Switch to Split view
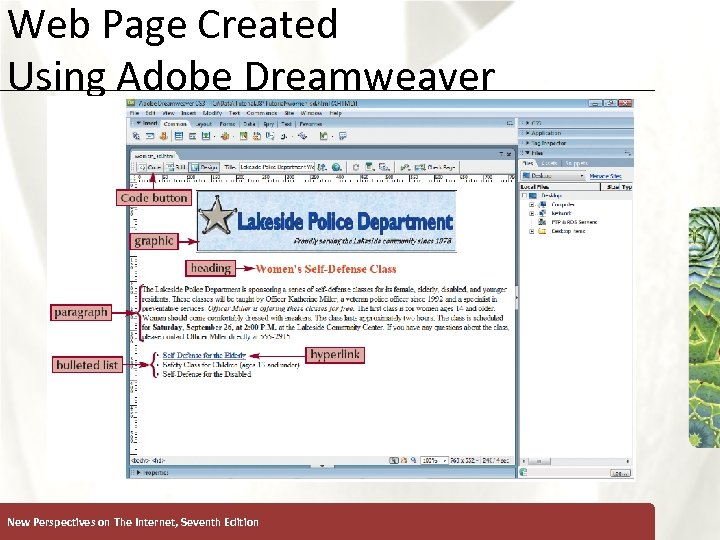The height and width of the screenshot is (540, 720). (176, 167)
